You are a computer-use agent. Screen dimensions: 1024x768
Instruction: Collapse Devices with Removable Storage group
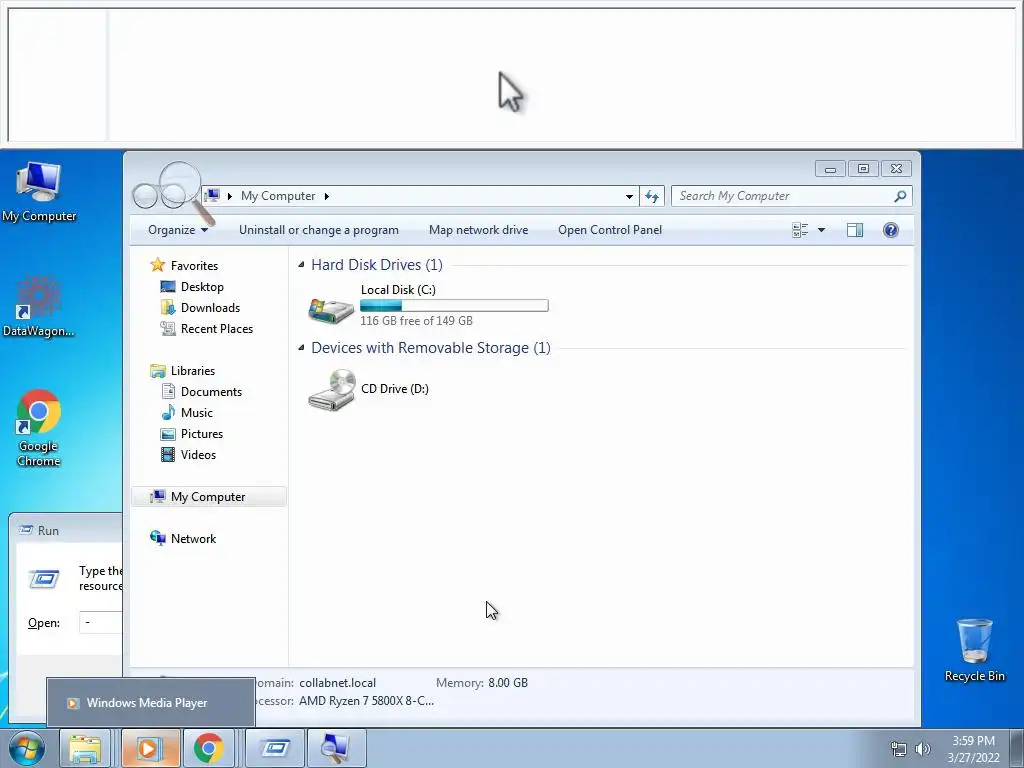point(301,347)
